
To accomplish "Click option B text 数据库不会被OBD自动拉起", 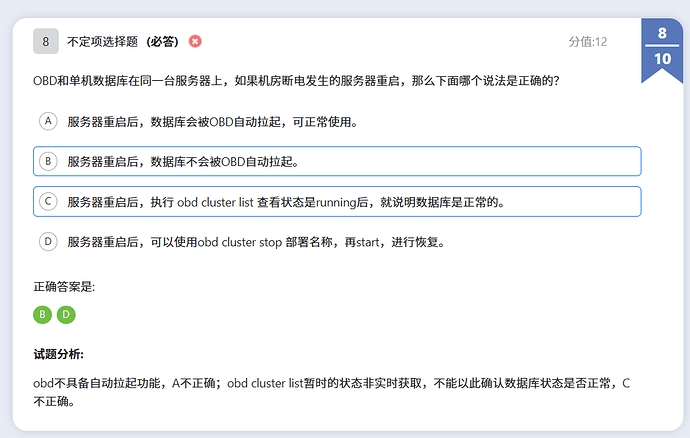I will tap(182, 161).
